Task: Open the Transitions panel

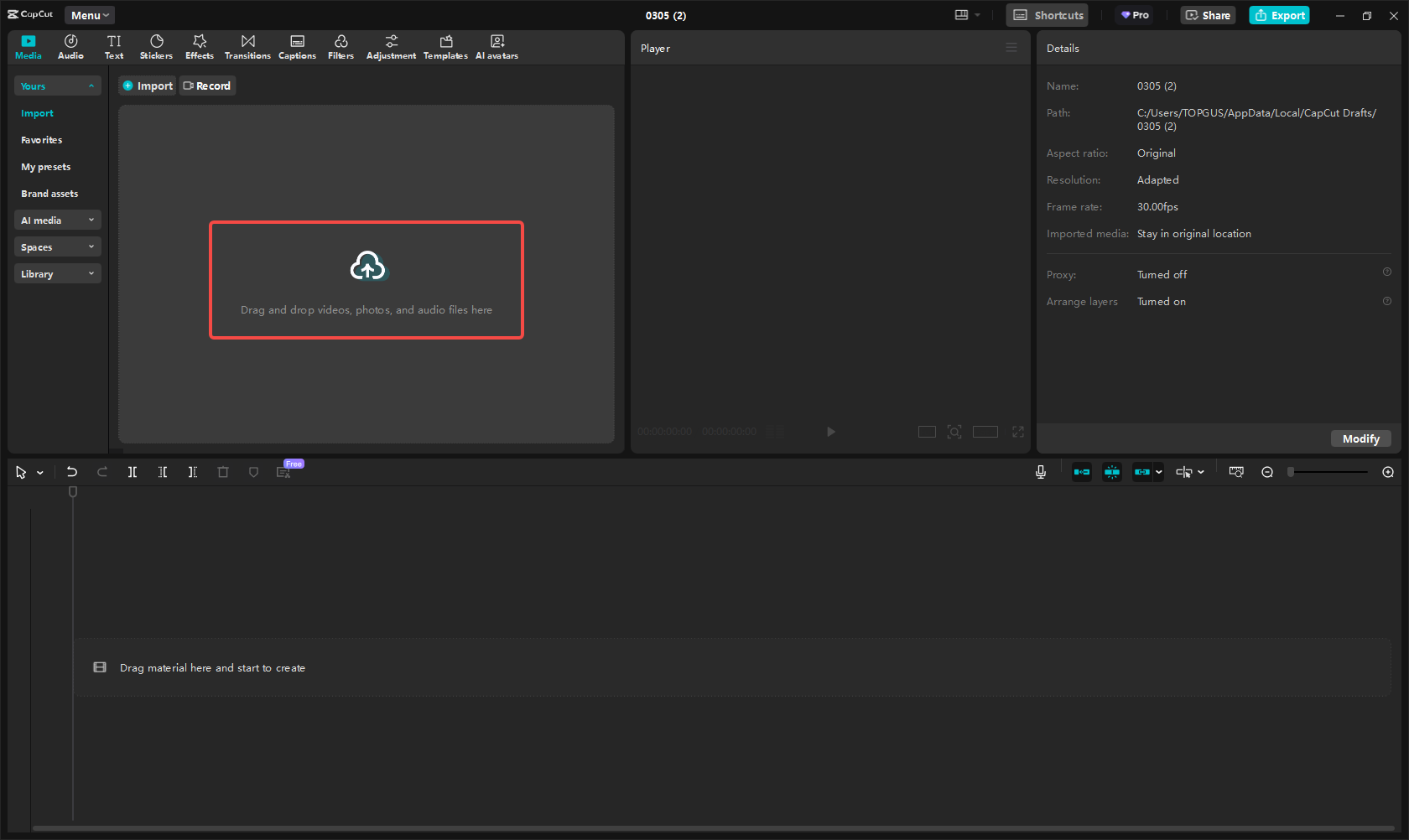Action: [247, 46]
